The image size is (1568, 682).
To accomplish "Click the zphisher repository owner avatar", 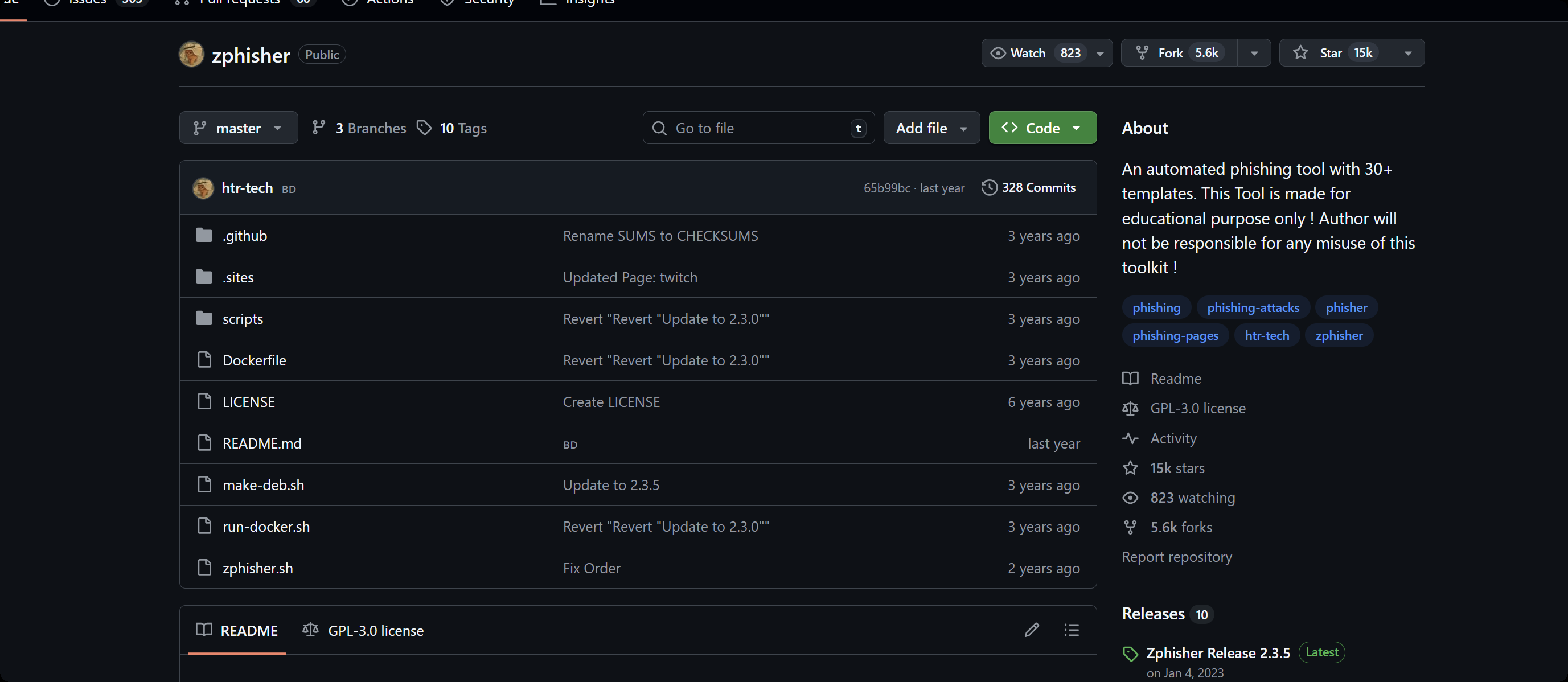I will (191, 54).
